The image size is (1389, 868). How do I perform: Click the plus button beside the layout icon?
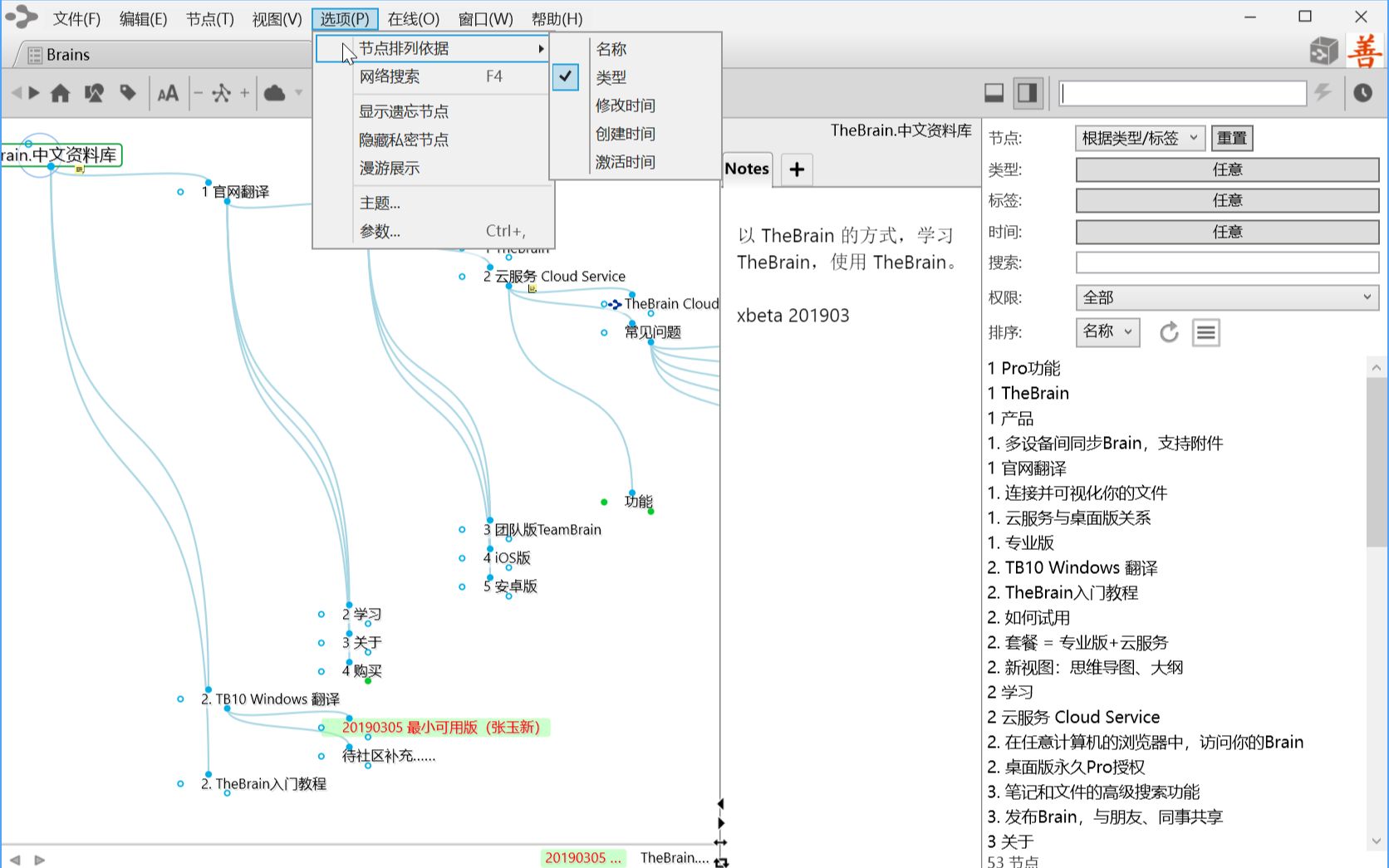(244, 93)
